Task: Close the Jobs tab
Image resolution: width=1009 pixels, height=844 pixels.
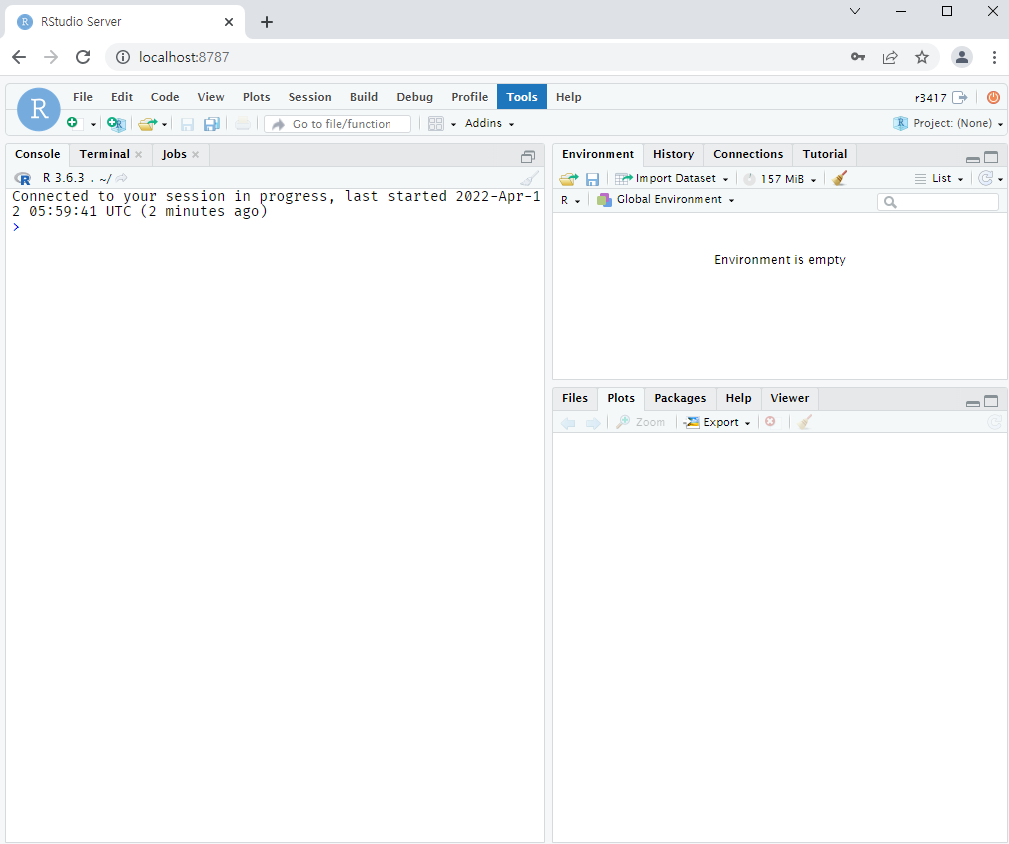Action: (196, 154)
